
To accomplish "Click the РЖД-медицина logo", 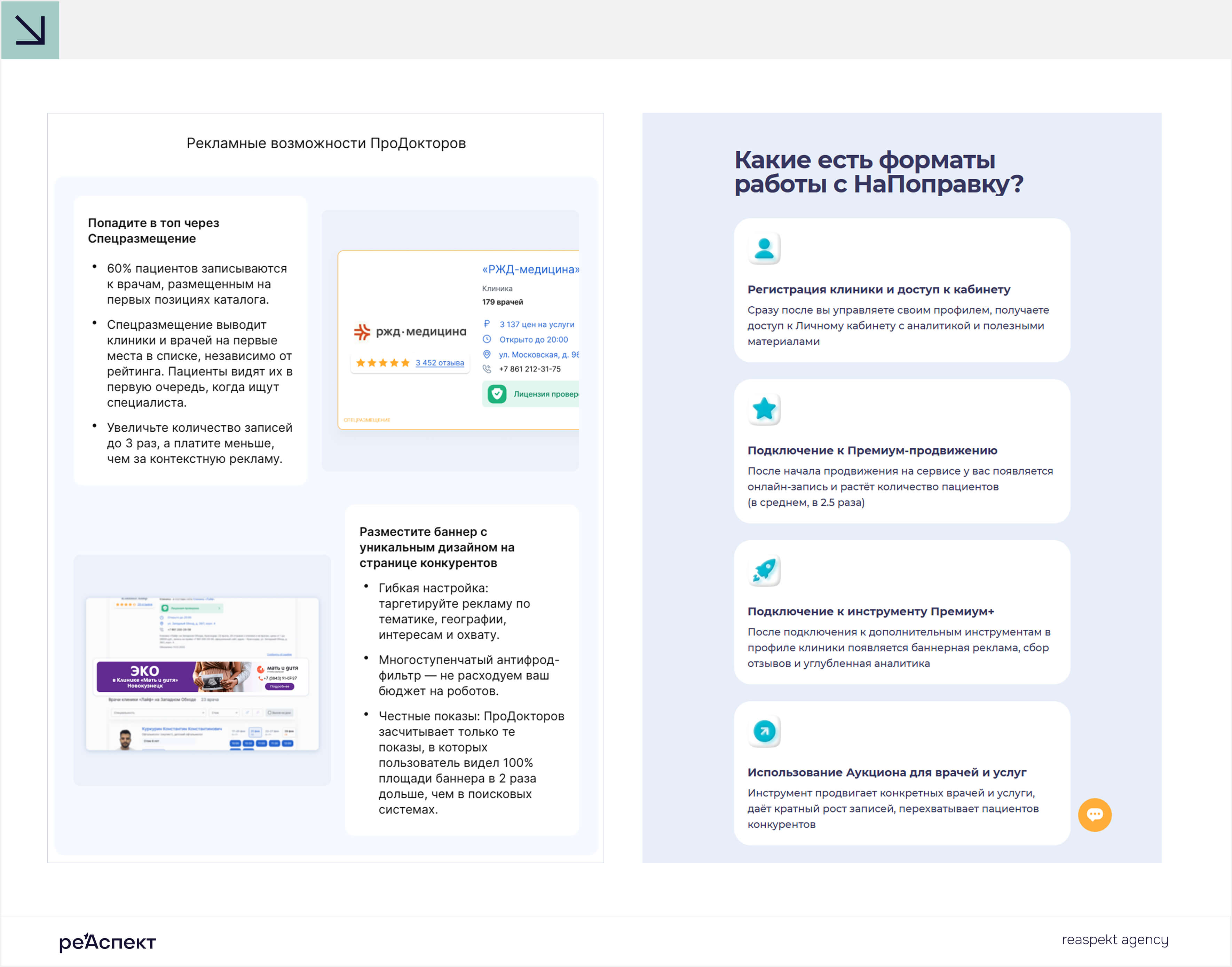I will (410, 332).
